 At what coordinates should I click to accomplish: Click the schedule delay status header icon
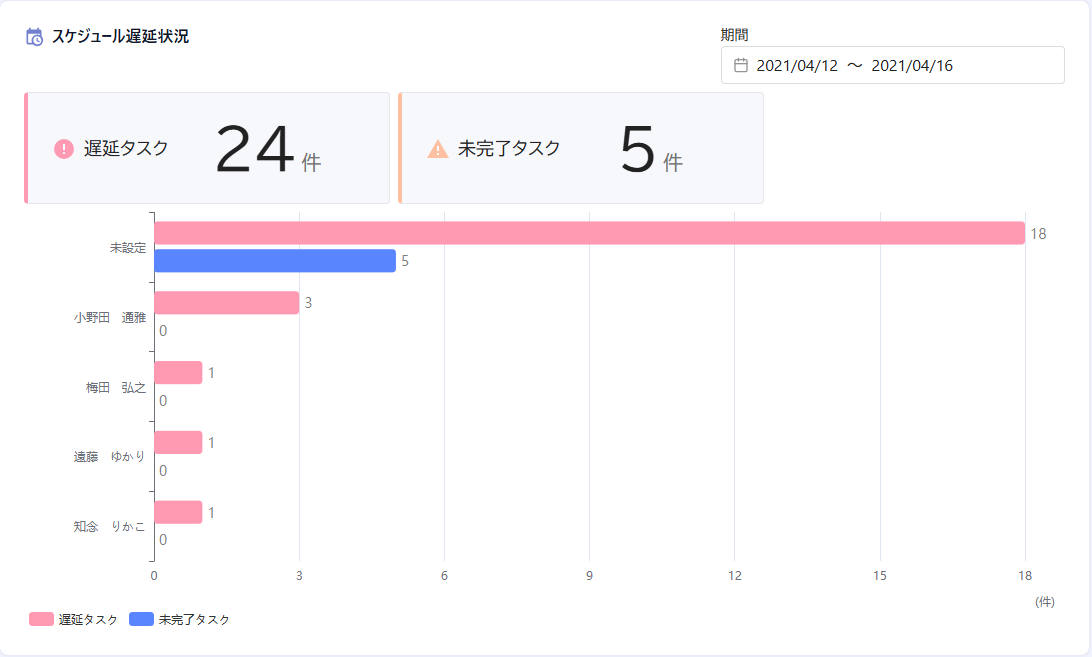point(32,37)
